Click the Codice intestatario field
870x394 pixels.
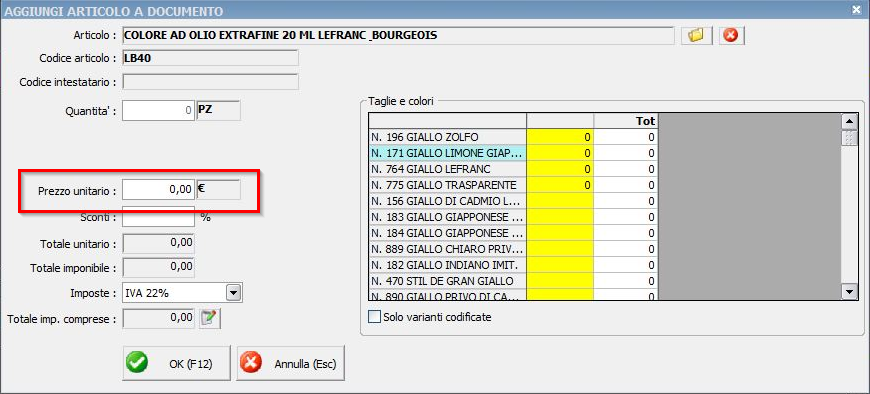[x=210, y=82]
